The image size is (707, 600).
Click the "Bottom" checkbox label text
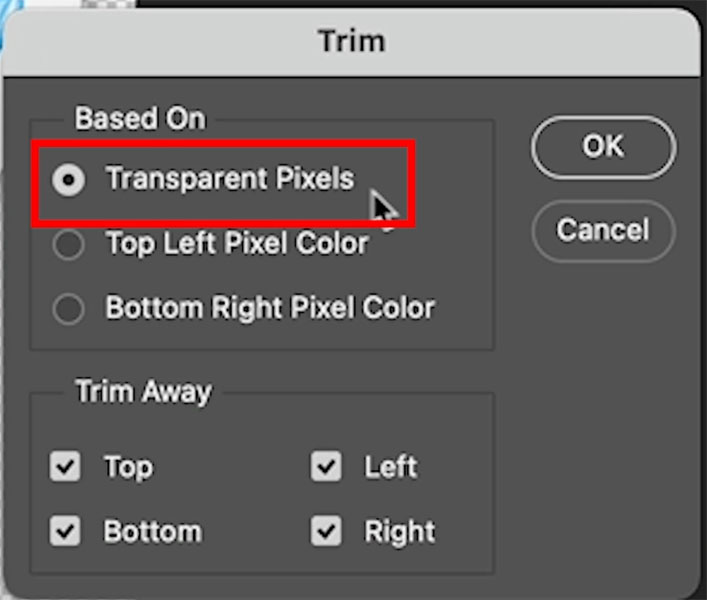[x=153, y=532]
